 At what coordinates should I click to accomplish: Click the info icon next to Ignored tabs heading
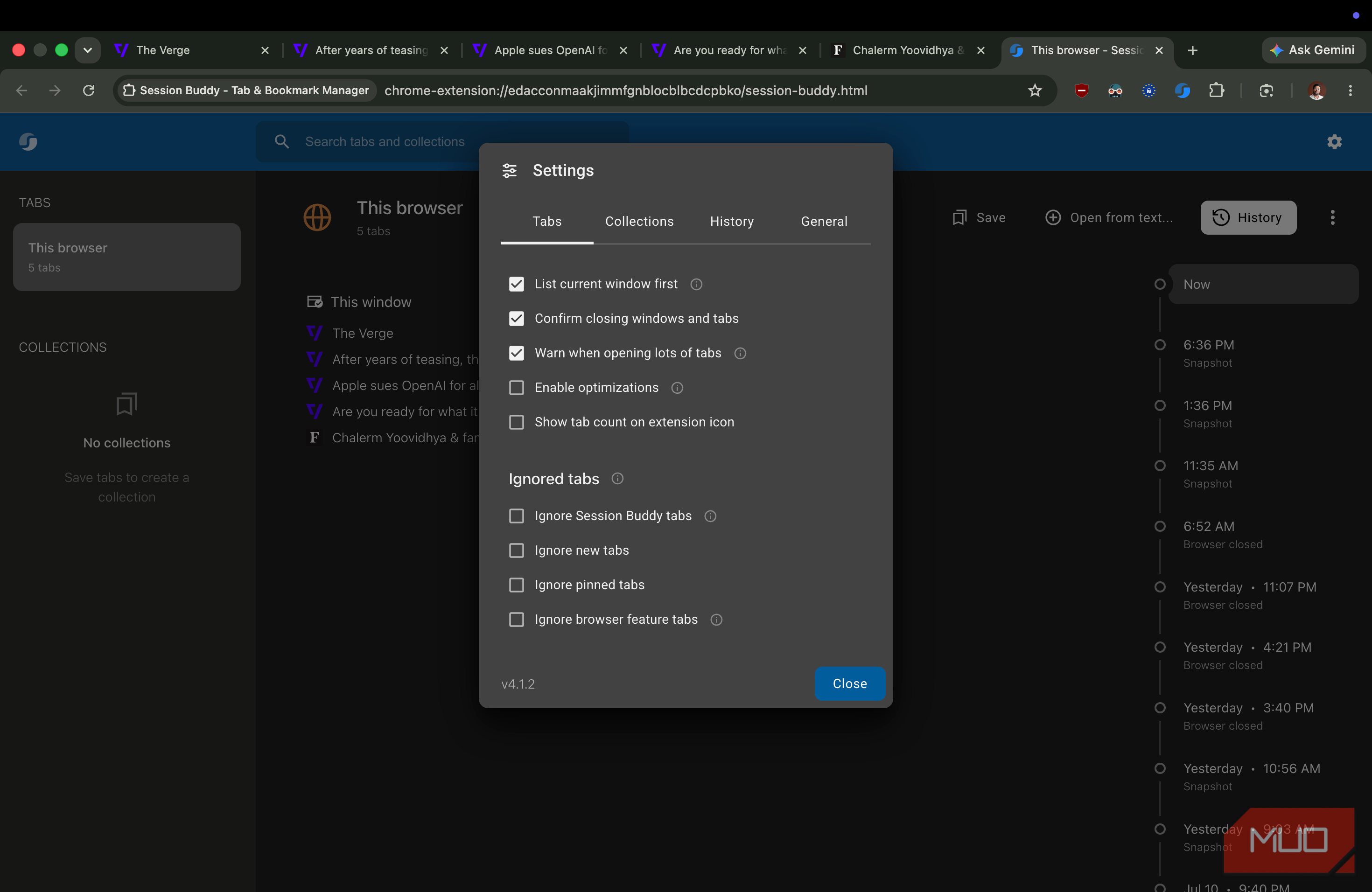click(617, 479)
